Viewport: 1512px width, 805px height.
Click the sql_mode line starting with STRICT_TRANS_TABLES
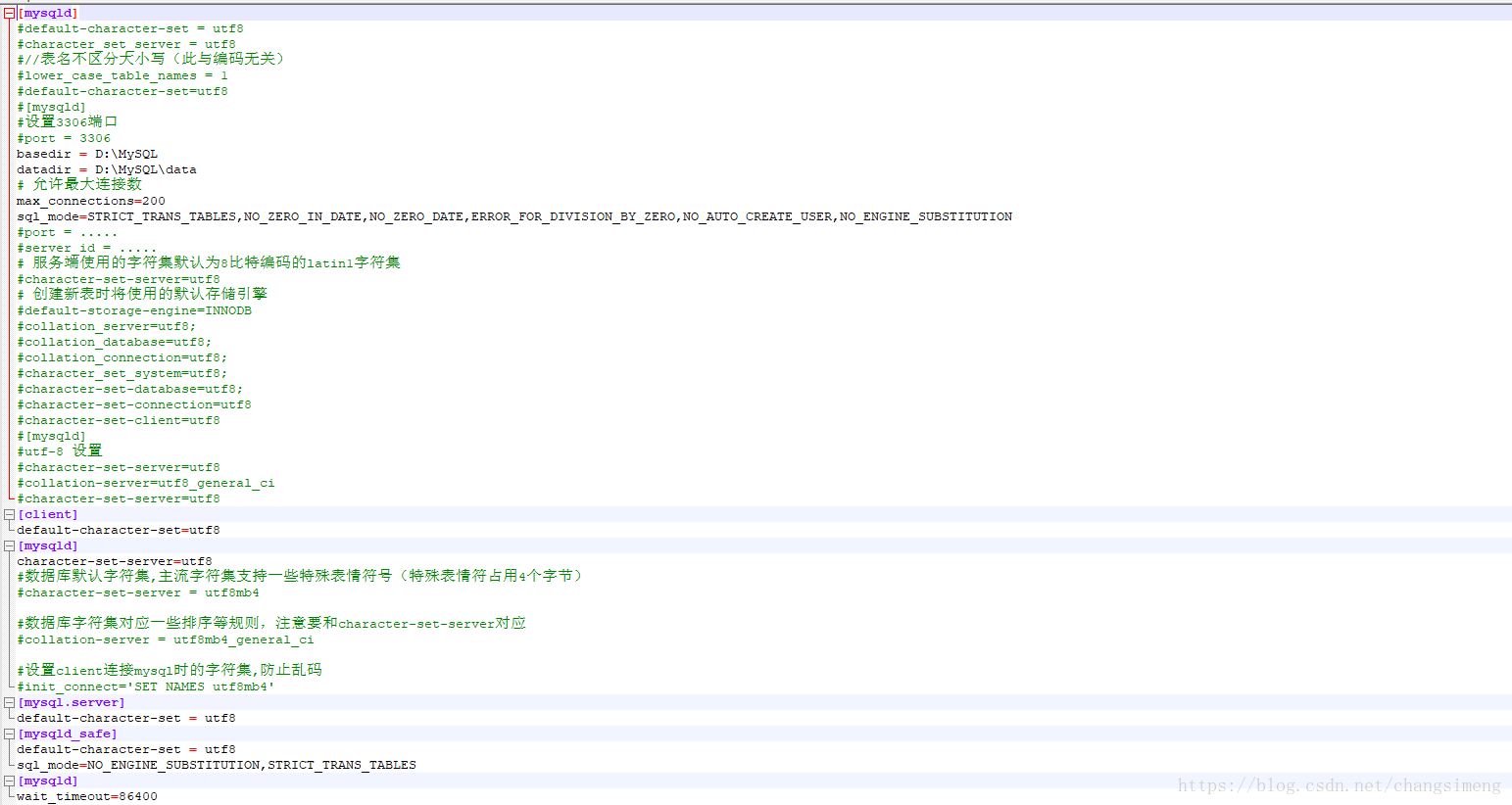click(514, 216)
